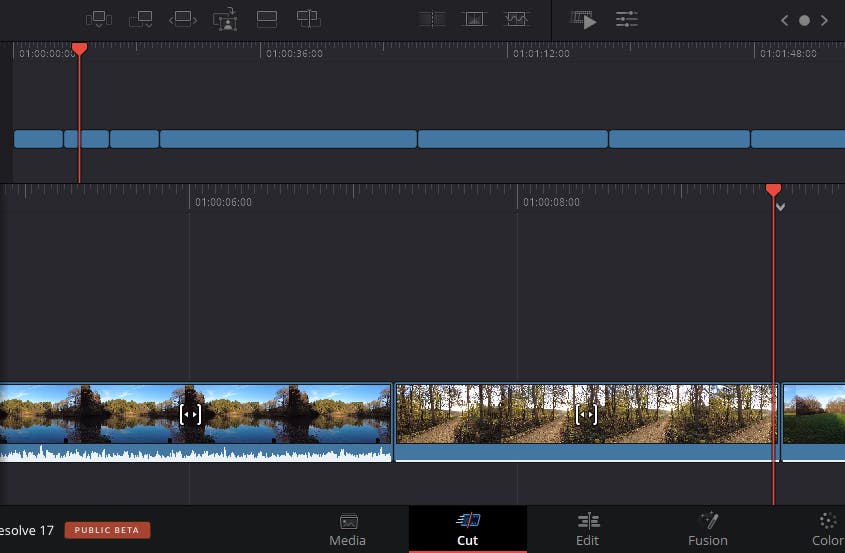
Task: Switch to the Media page
Action: (348, 530)
